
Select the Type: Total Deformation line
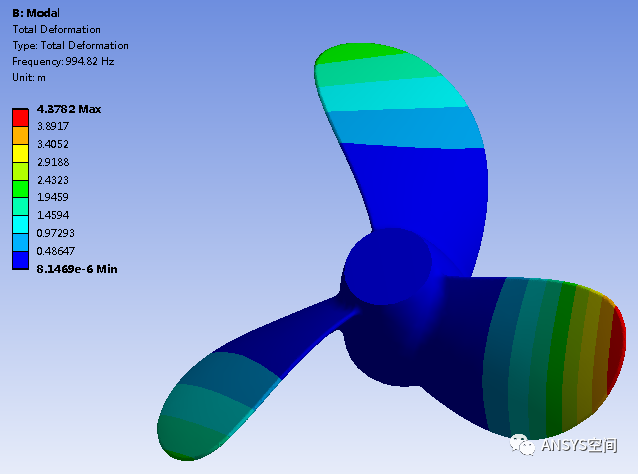pyautogui.click(x=70, y=45)
